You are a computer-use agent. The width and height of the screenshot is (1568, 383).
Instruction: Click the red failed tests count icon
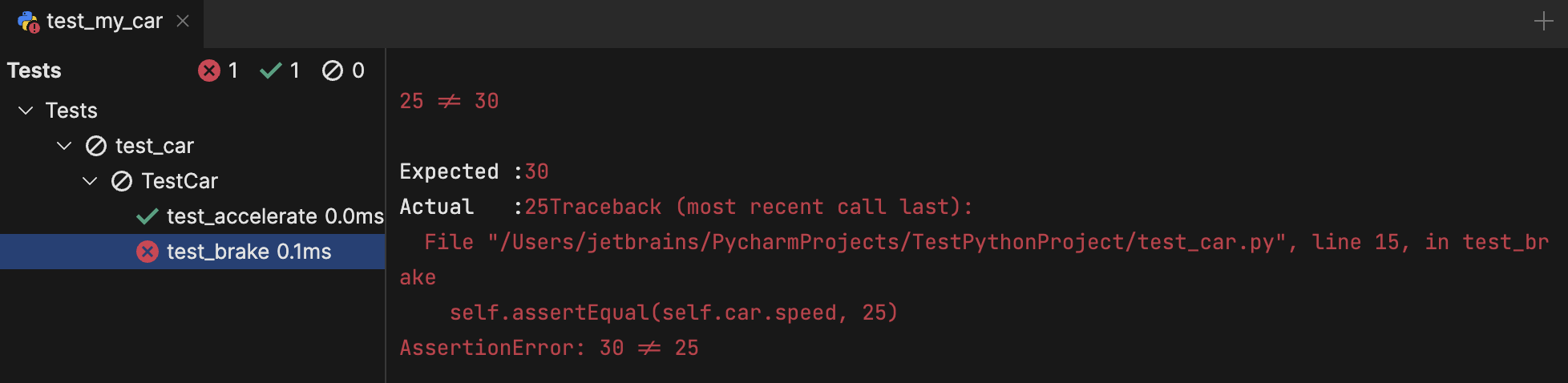[x=209, y=71]
